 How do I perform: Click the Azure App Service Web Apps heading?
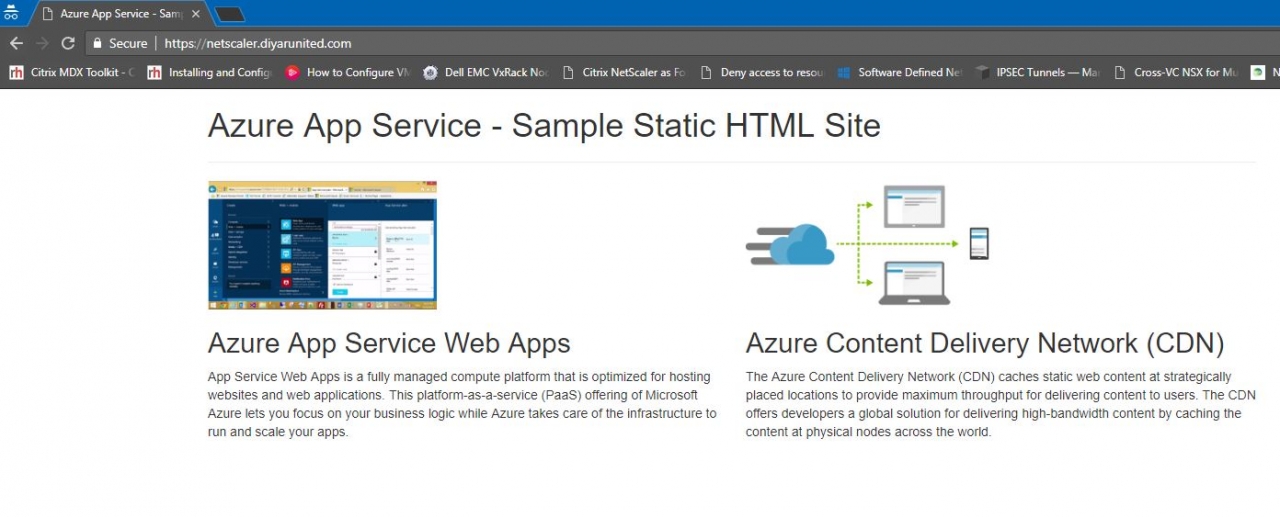(x=389, y=343)
